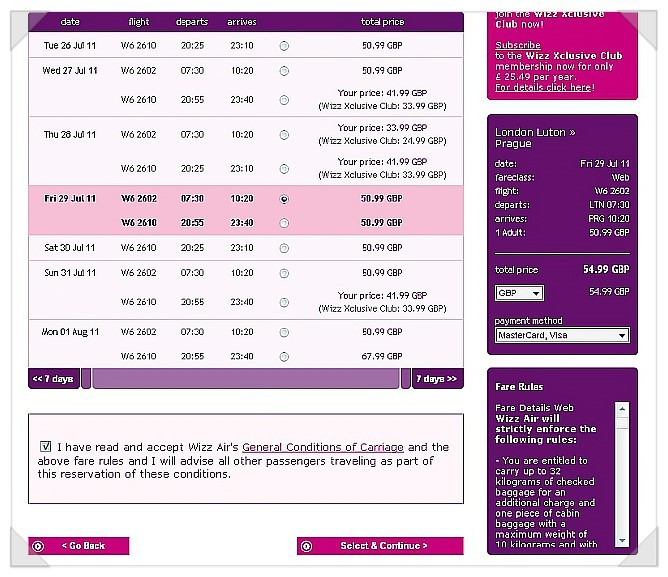Image resolution: width=668 pixels, height=577 pixels.
Task: Click circular icon on Select & Continue button
Action: pyautogui.click(x=306, y=546)
